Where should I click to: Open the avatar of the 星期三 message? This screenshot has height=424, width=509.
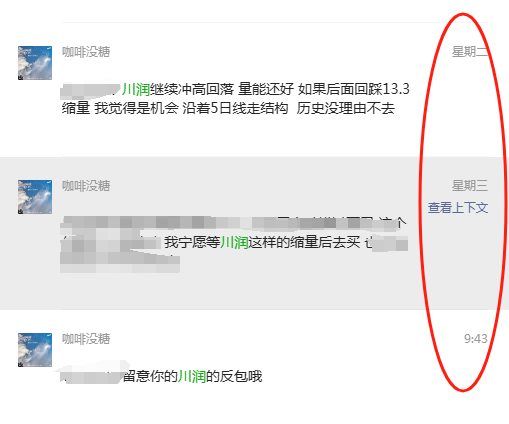point(35,197)
